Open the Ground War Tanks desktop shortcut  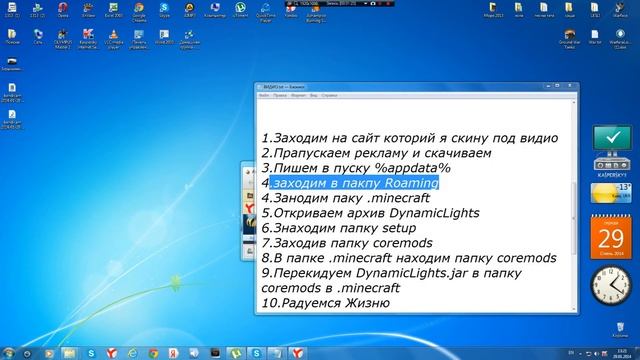pyautogui.click(x=569, y=38)
